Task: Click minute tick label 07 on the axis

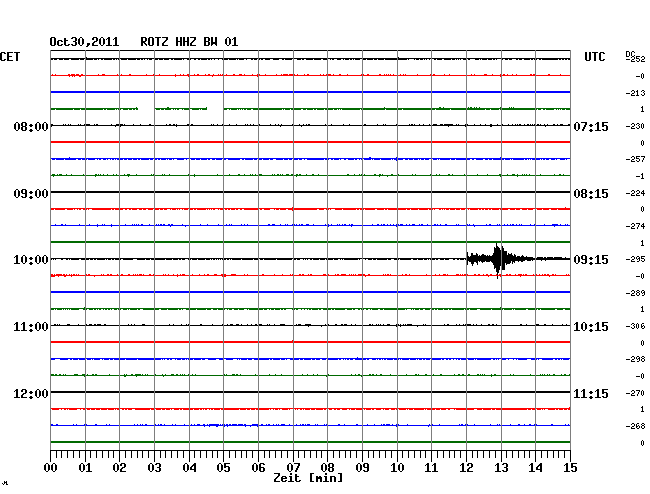Action: coord(293,467)
